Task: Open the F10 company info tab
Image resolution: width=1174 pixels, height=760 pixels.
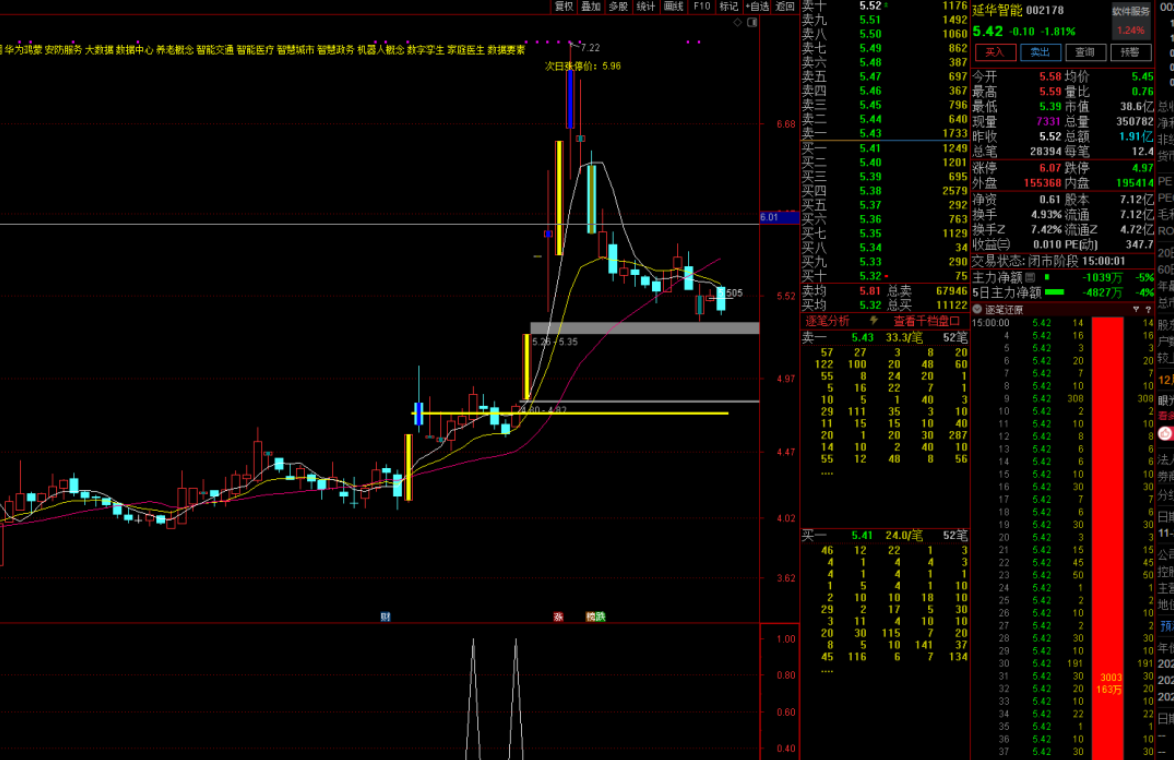Action: tap(702, 6)
